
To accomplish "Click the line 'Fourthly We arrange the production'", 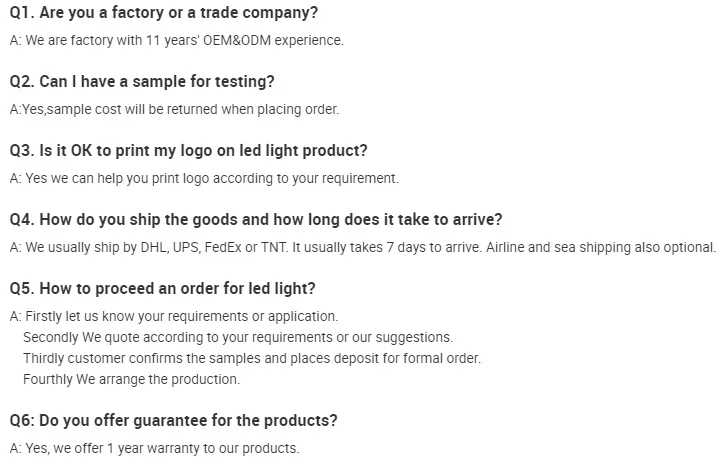I will click(131, 379).
